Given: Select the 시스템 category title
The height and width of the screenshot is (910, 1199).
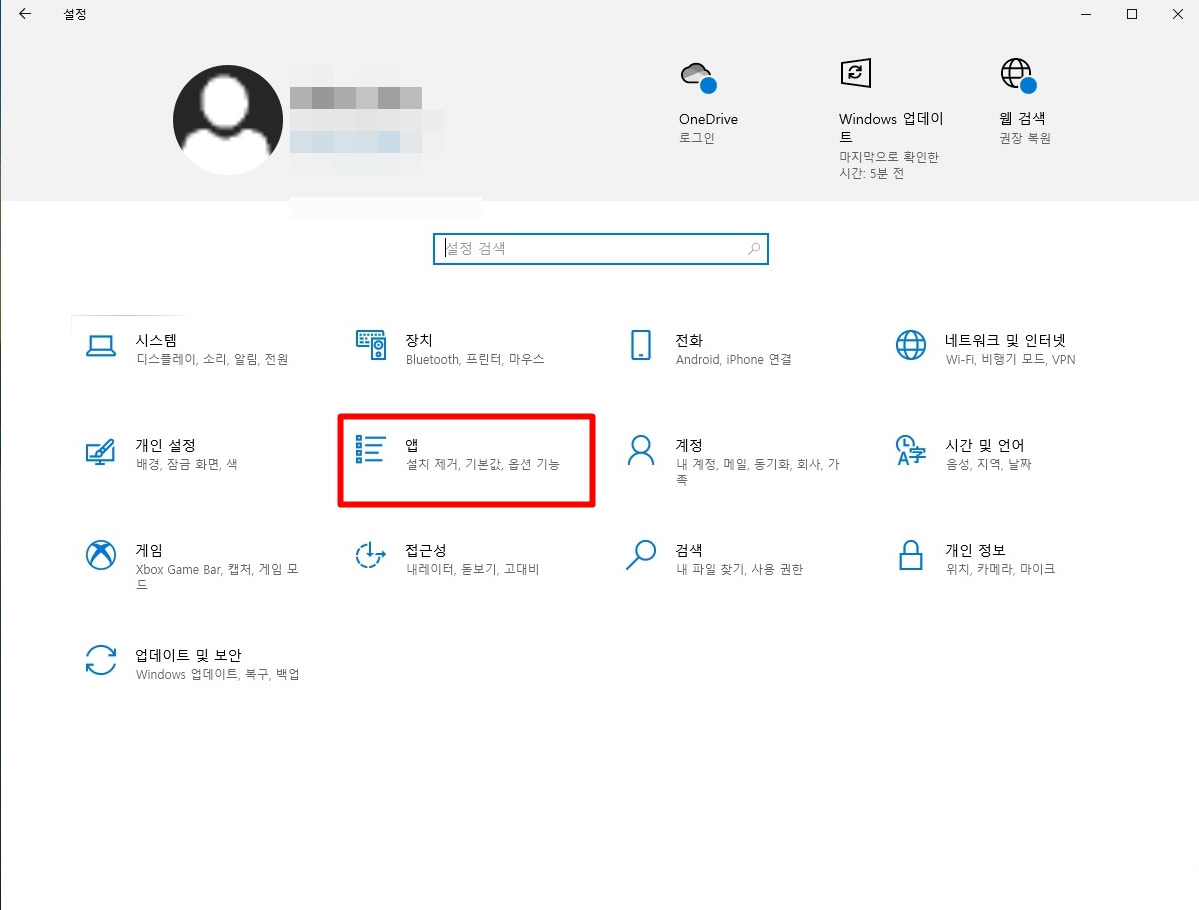Looking at the screenshot, I should pos(156,340).
